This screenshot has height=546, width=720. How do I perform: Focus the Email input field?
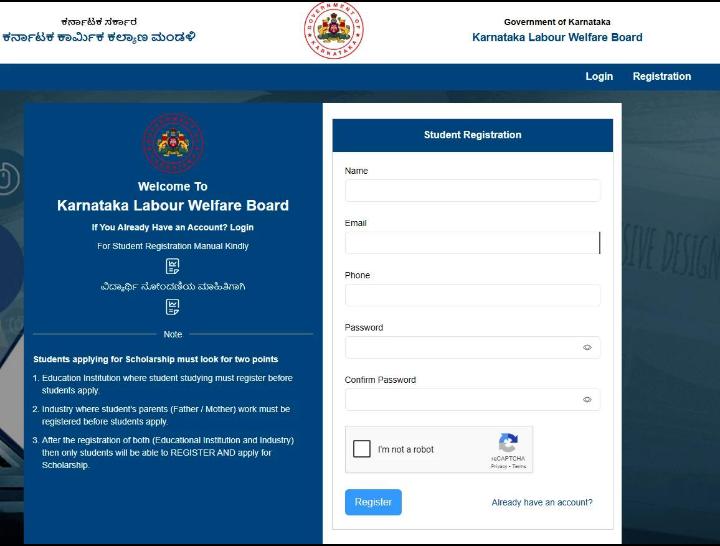472,243
